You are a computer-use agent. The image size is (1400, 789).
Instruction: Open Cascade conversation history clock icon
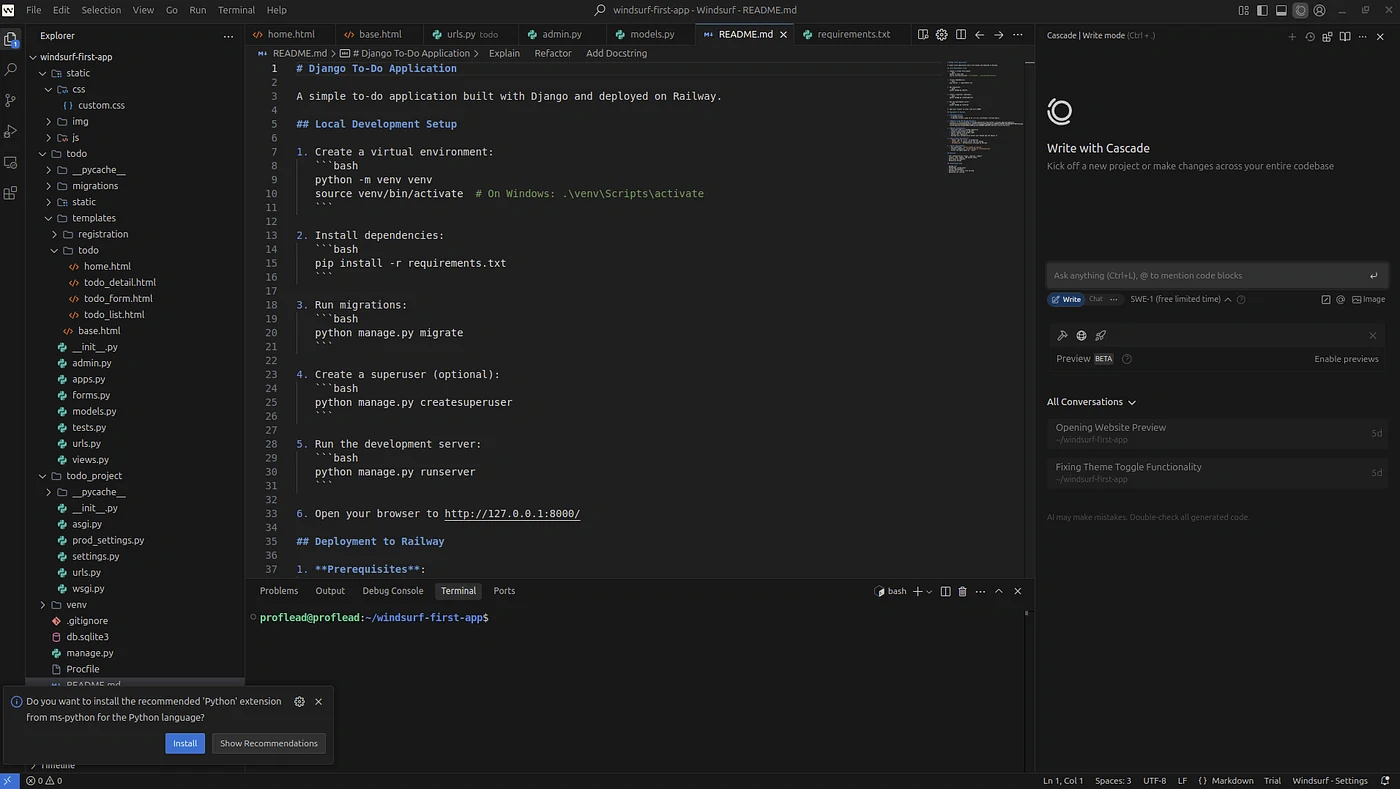tap(1310, 36)
